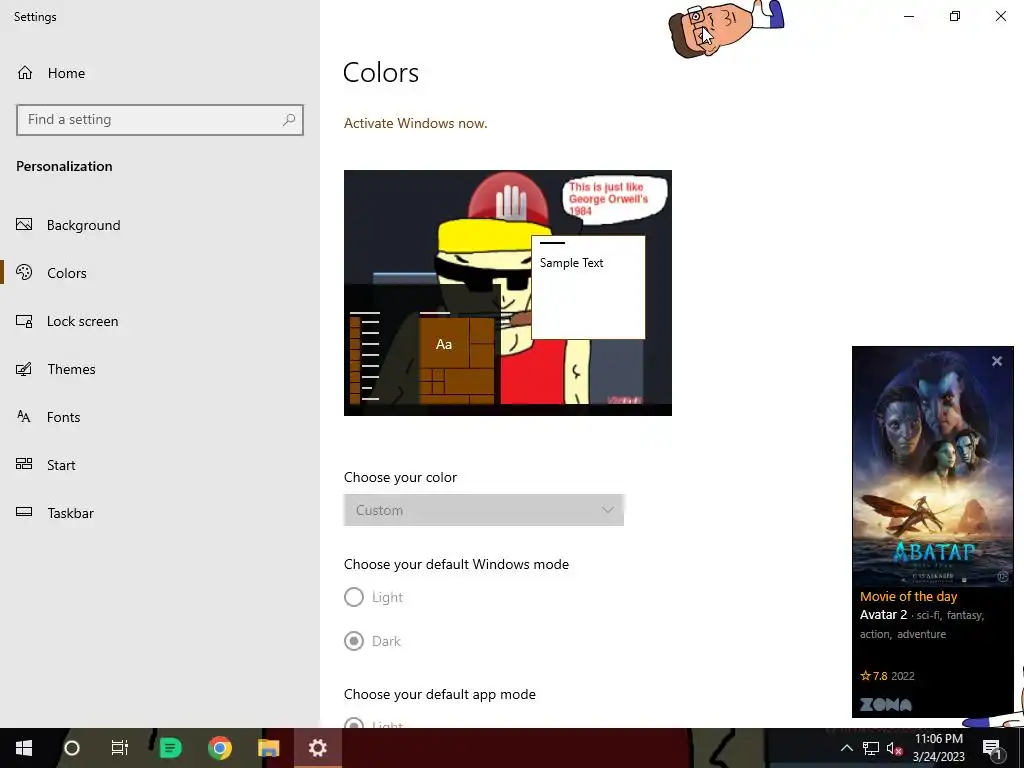Launch Google Chrome from taskbar
The height and width of the screenshot is (768, 1024).
pos(220,748)
